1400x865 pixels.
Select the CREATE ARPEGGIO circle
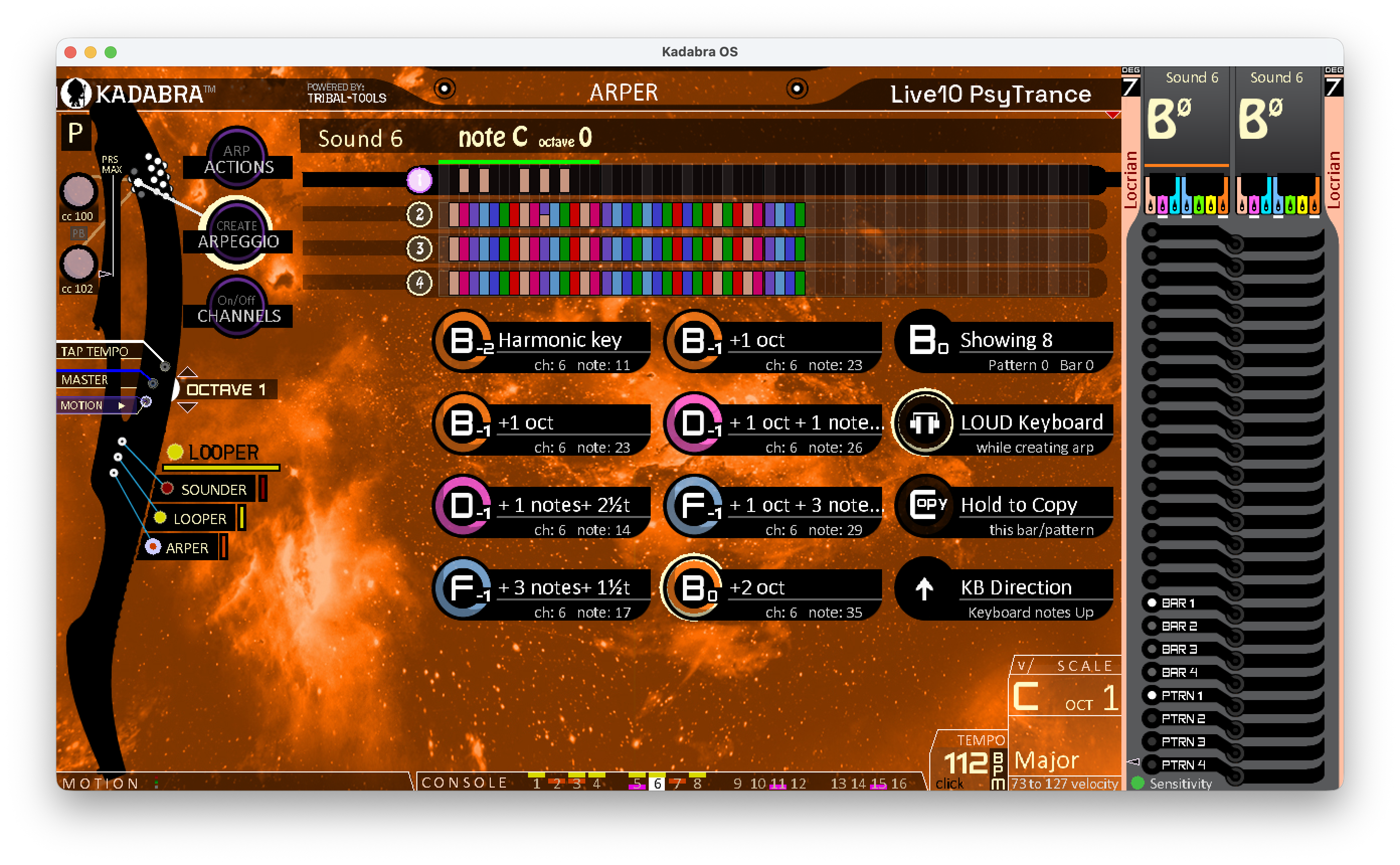pyautogui.click(x=237, y=233)
